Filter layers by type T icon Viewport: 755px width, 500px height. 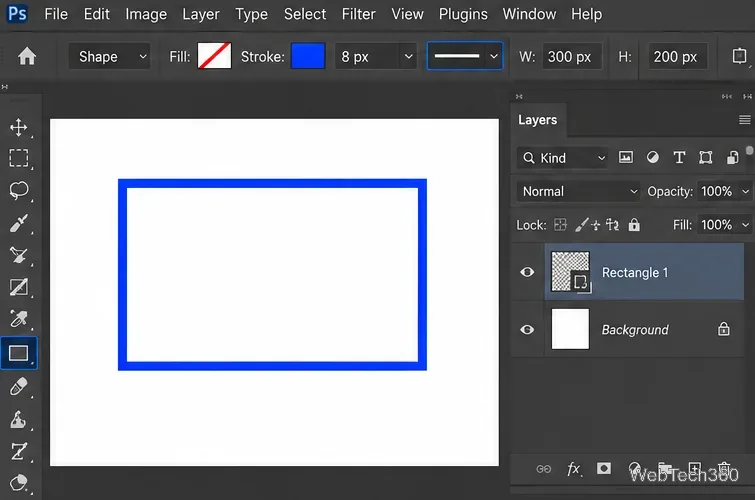click(679, 158)
